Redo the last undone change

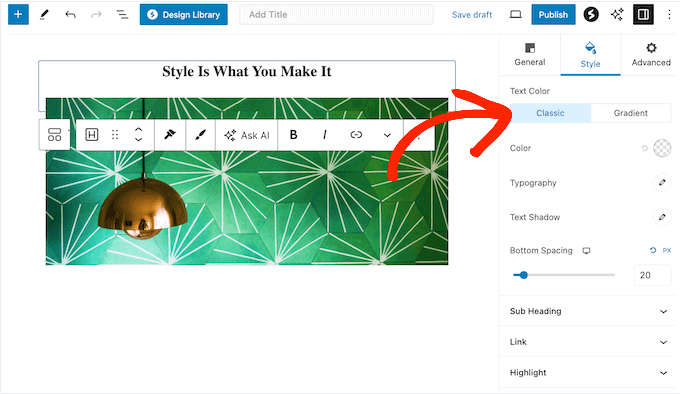tap(96, 15)
